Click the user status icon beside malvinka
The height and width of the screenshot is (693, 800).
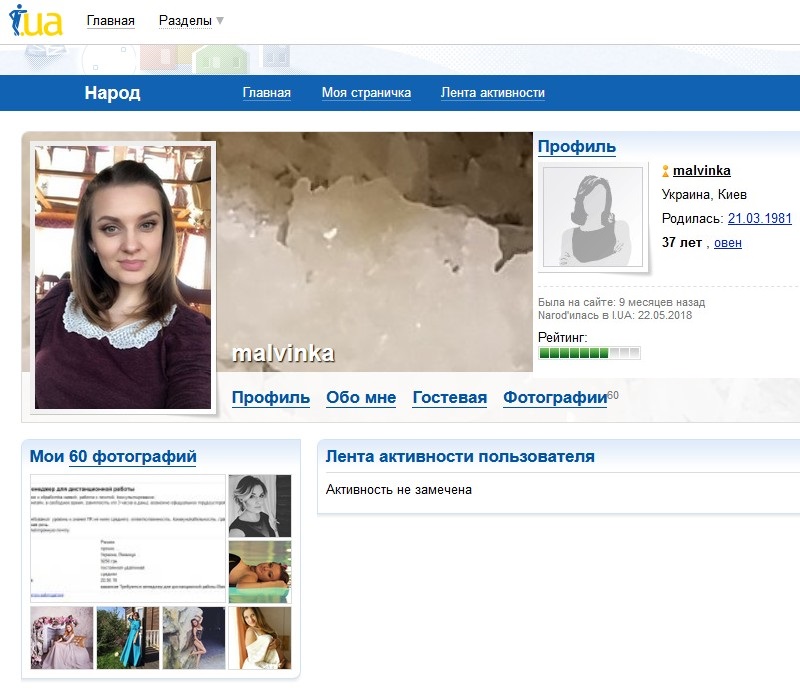666,172
